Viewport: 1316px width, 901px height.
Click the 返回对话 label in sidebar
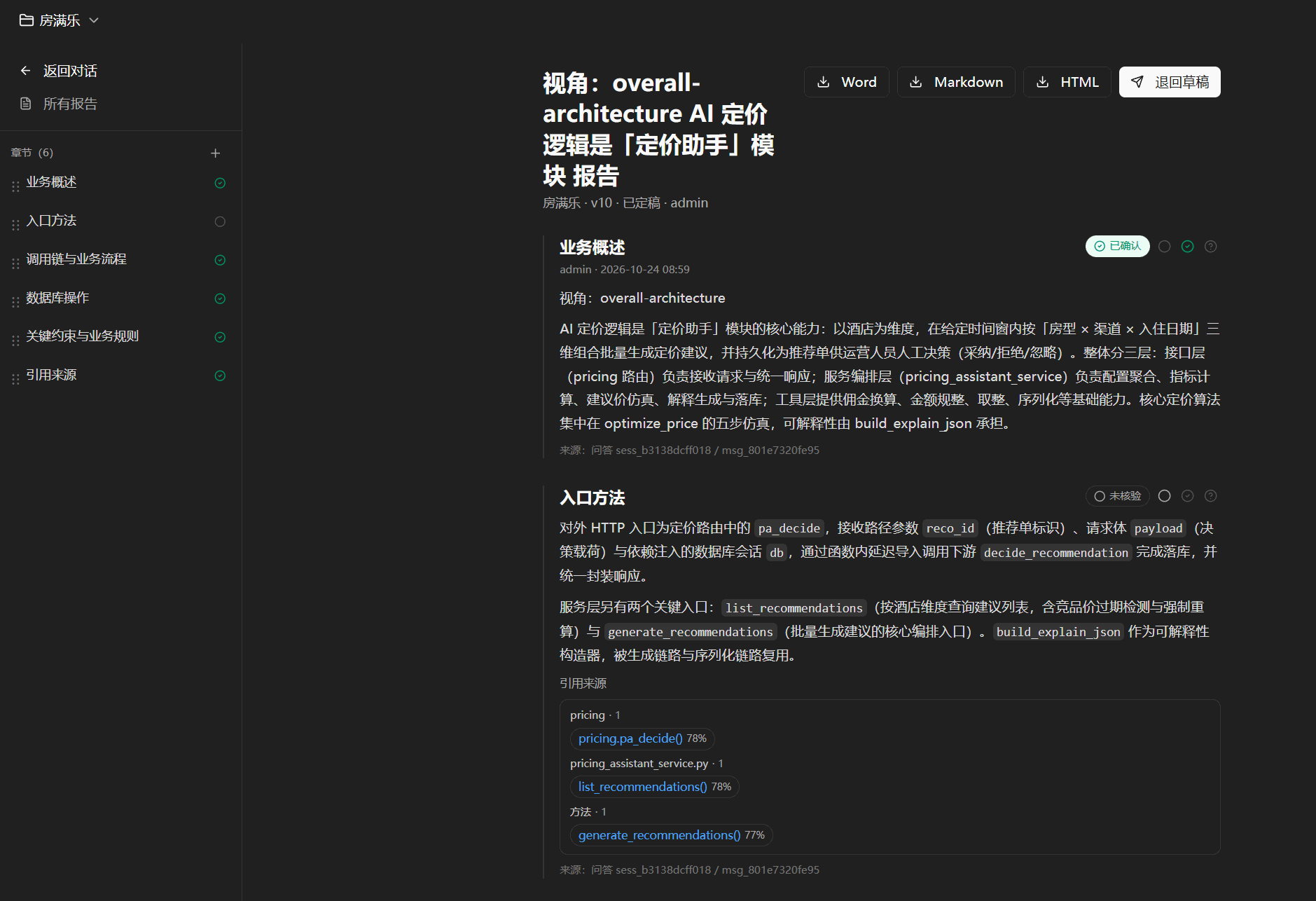[x=70, y=71]
